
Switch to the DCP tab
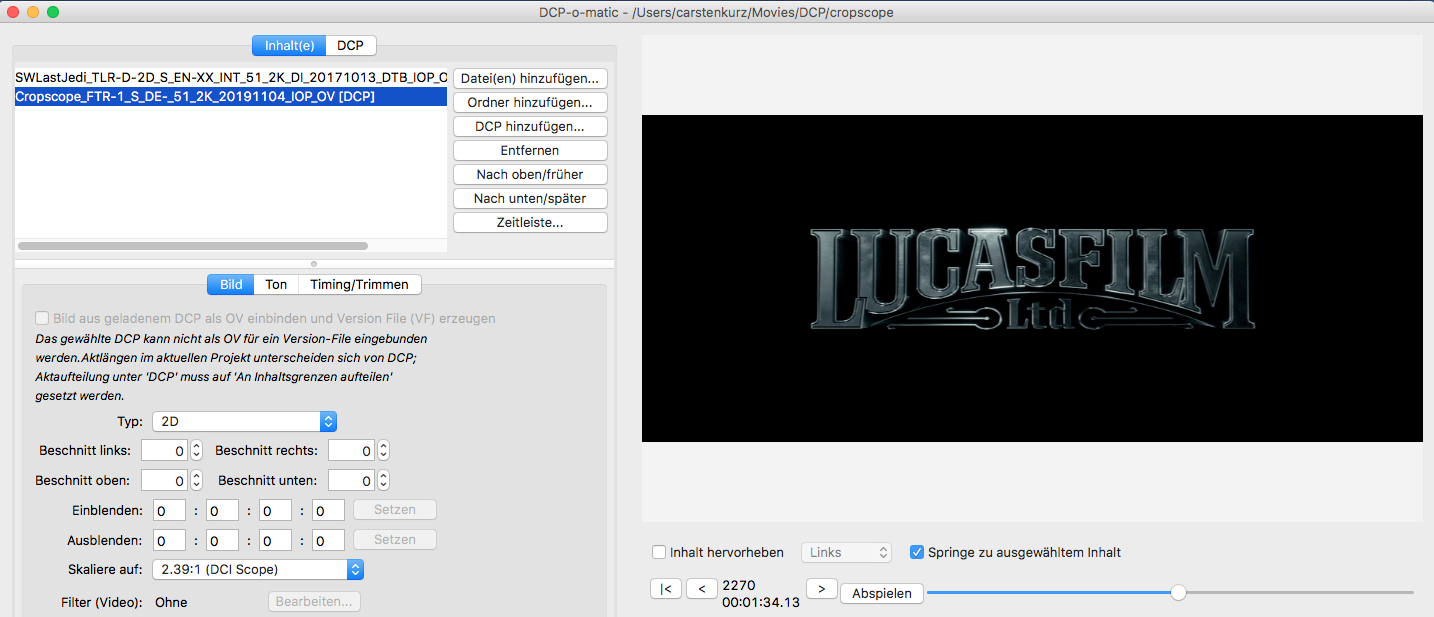click(x=350, y=45)
